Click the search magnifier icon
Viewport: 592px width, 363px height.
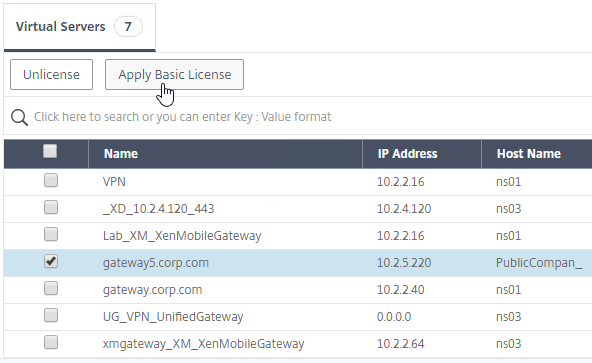(x=19, y=117)
